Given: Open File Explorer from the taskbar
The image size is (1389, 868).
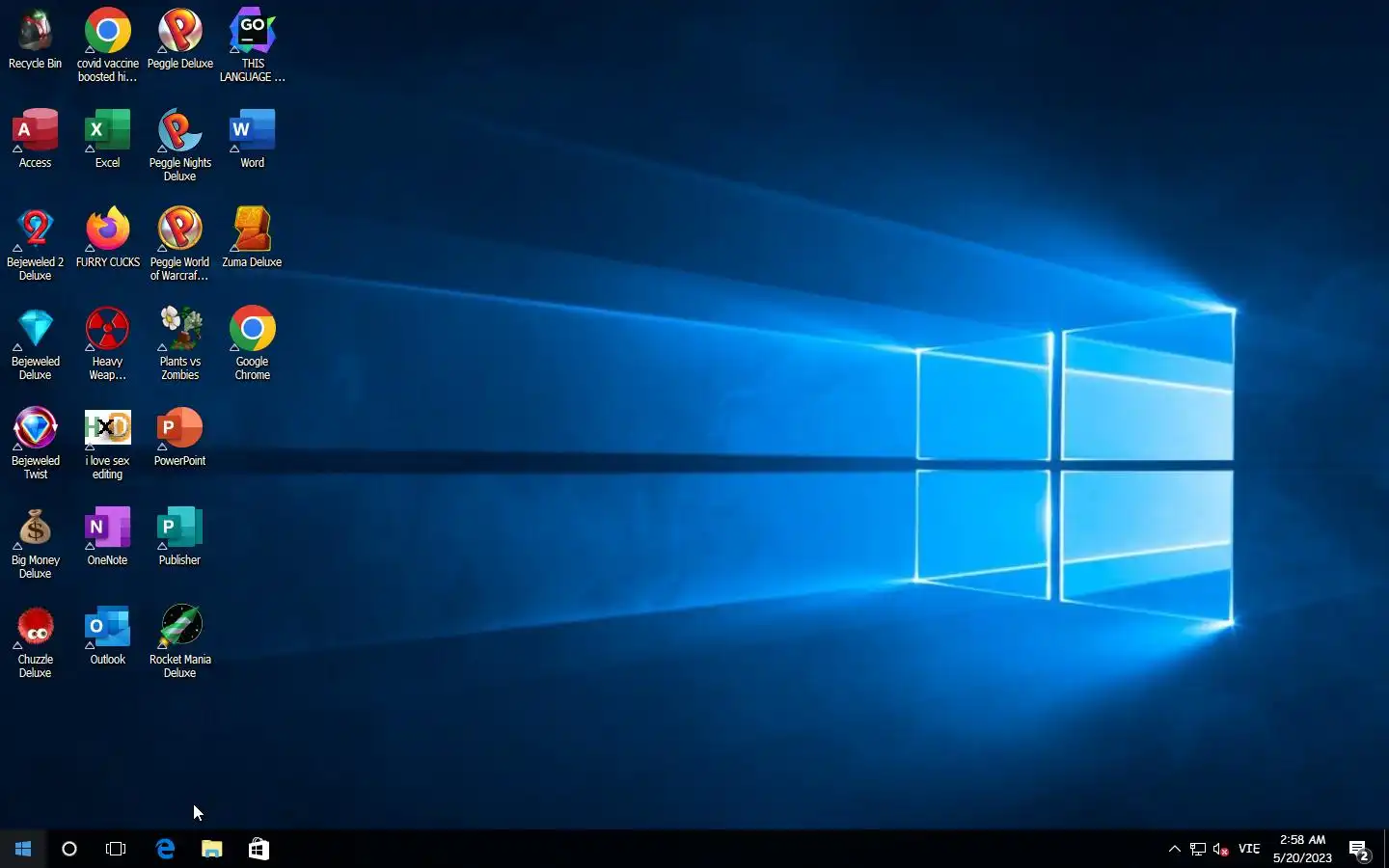Looking at the screenshot, I should 212,849.
